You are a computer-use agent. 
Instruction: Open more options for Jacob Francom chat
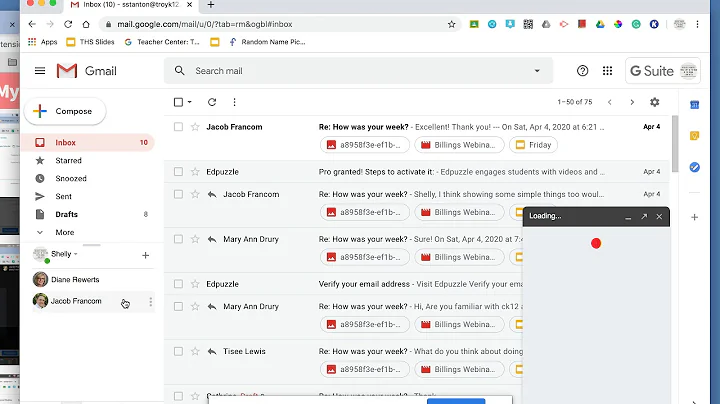point(150,301)
